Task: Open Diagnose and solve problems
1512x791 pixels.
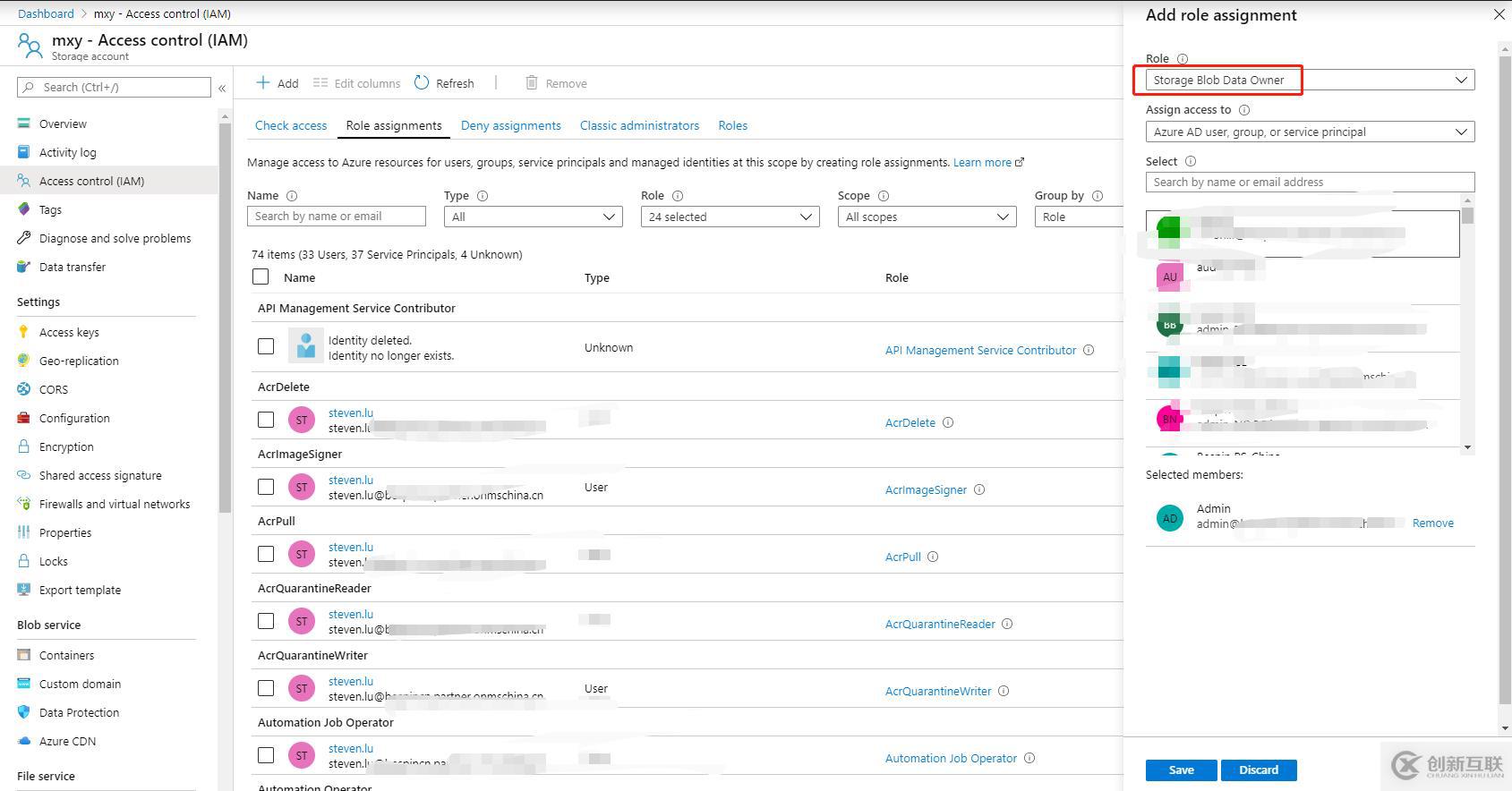Action: coord(115,238)
